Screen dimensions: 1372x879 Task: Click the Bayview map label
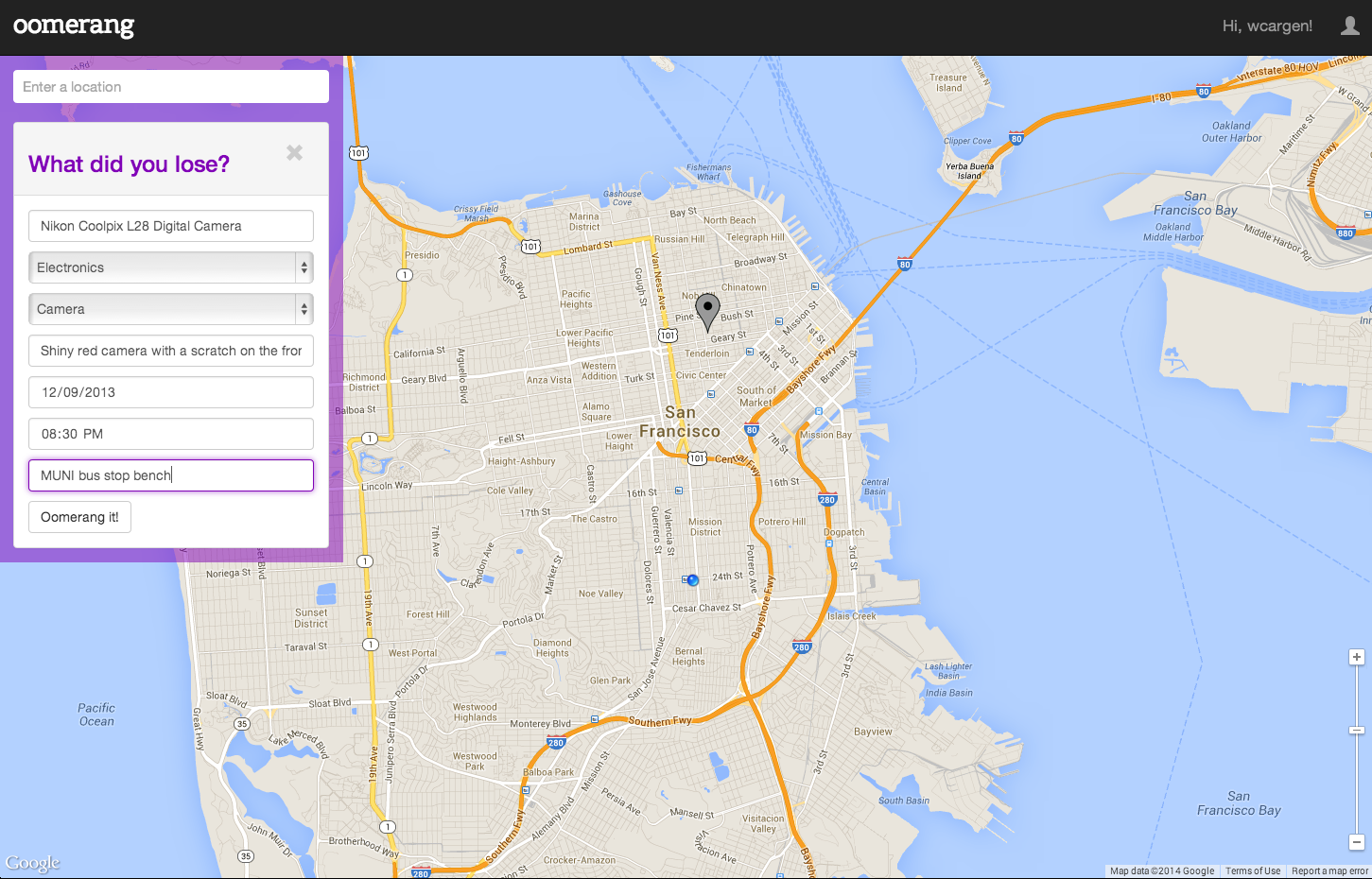pyautogui.click(x=873, y=732)
